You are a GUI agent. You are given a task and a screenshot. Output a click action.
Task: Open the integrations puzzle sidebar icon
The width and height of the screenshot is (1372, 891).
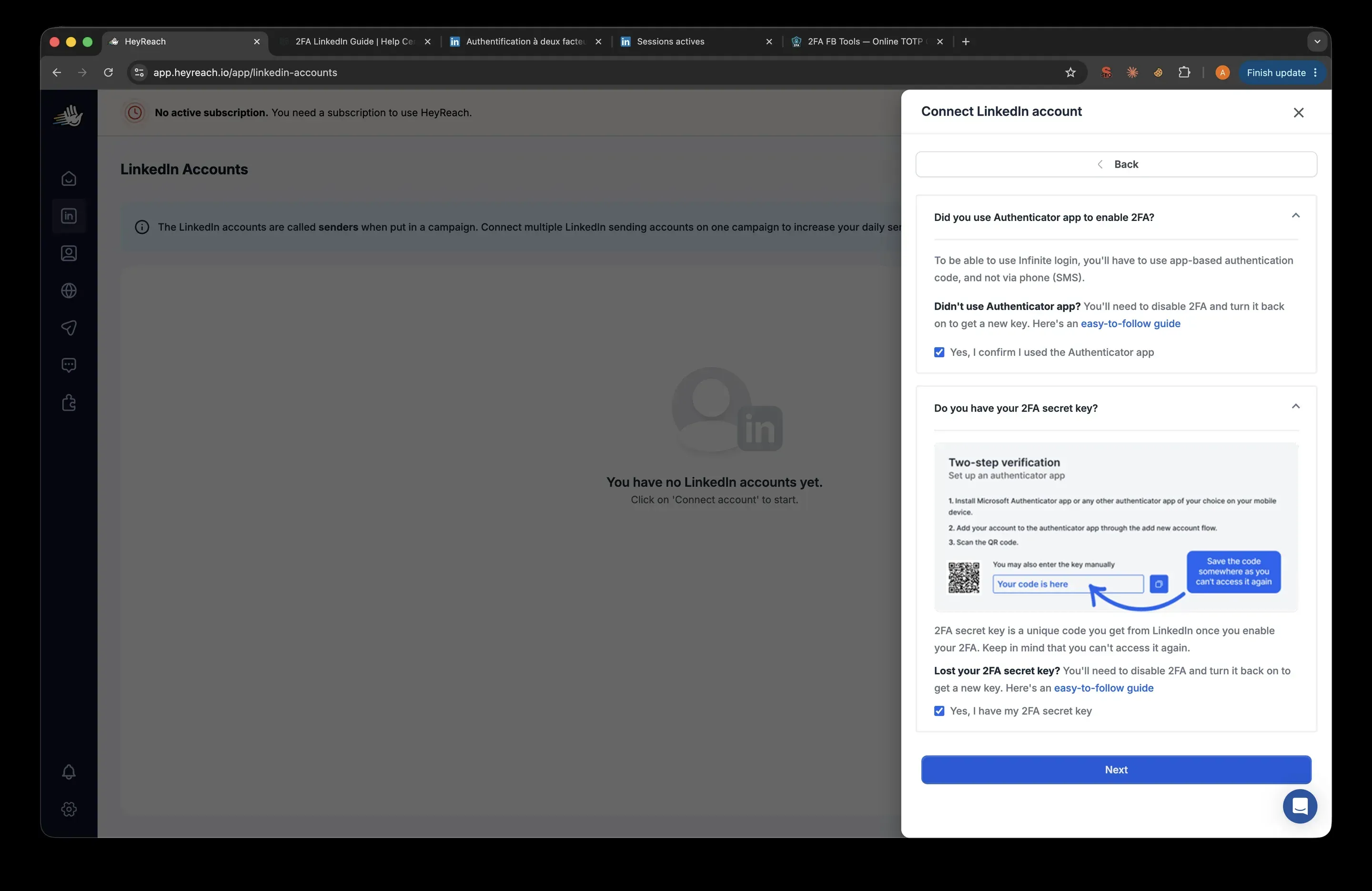[69, 402]
